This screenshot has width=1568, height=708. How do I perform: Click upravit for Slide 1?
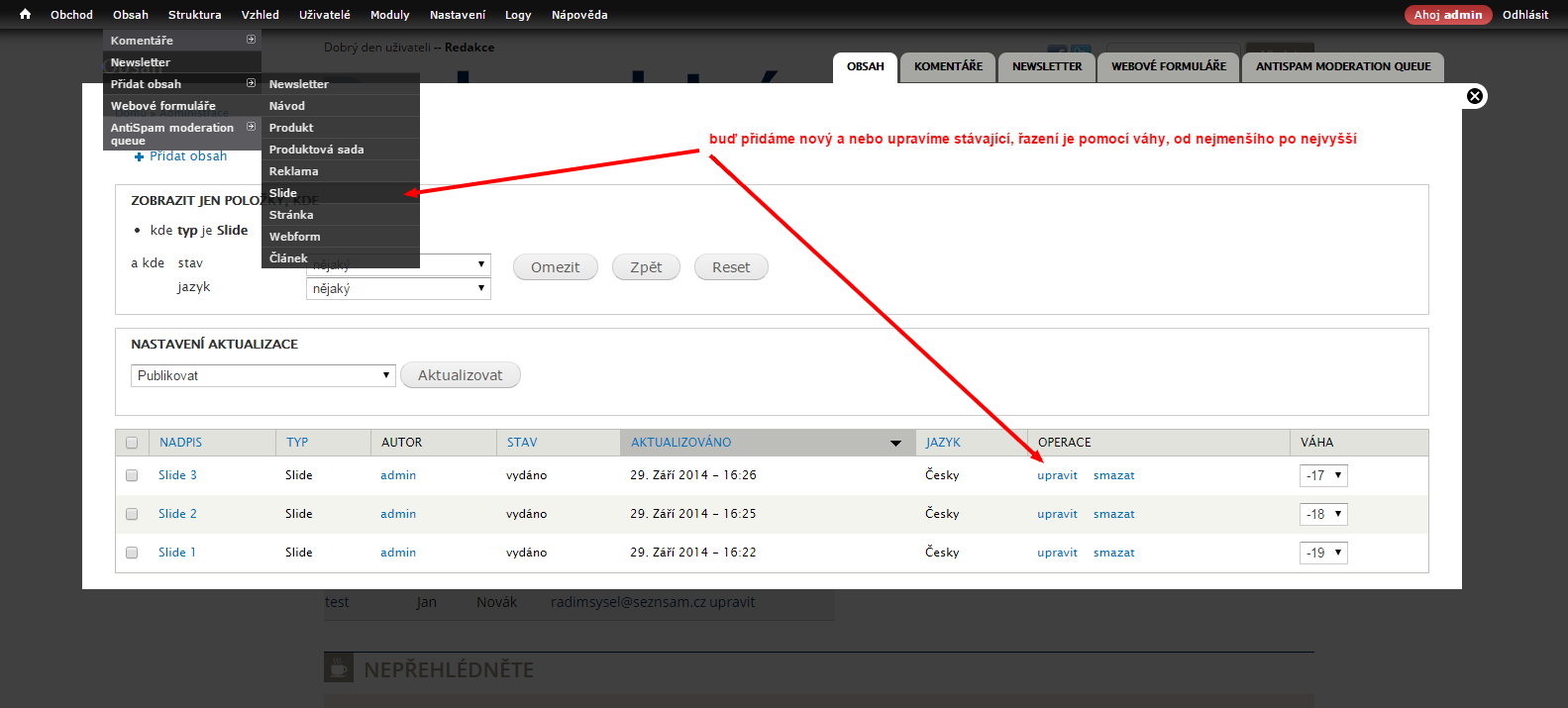(1057, 553)
